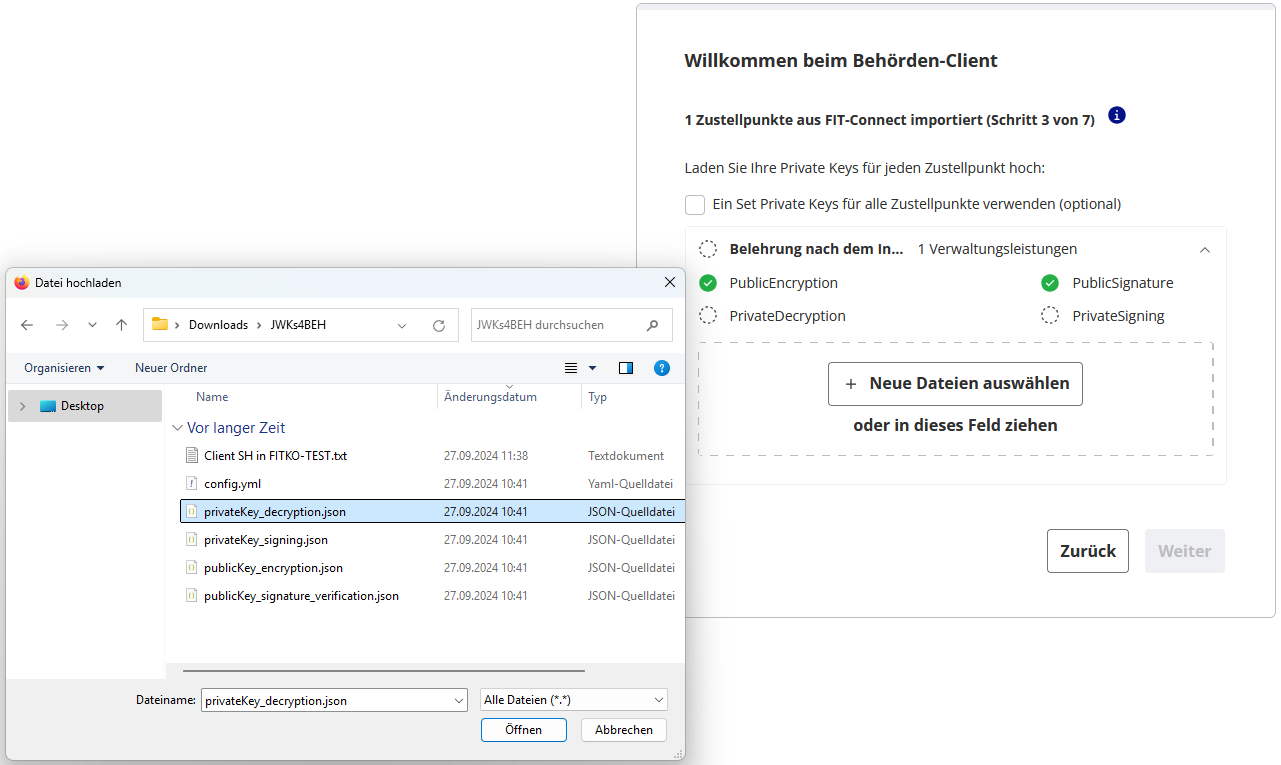The height and width of the screenshot is (765, 1281).
Task: Toggle the preview pane icon
Action: pyautogui.click(x=626, y=368)
